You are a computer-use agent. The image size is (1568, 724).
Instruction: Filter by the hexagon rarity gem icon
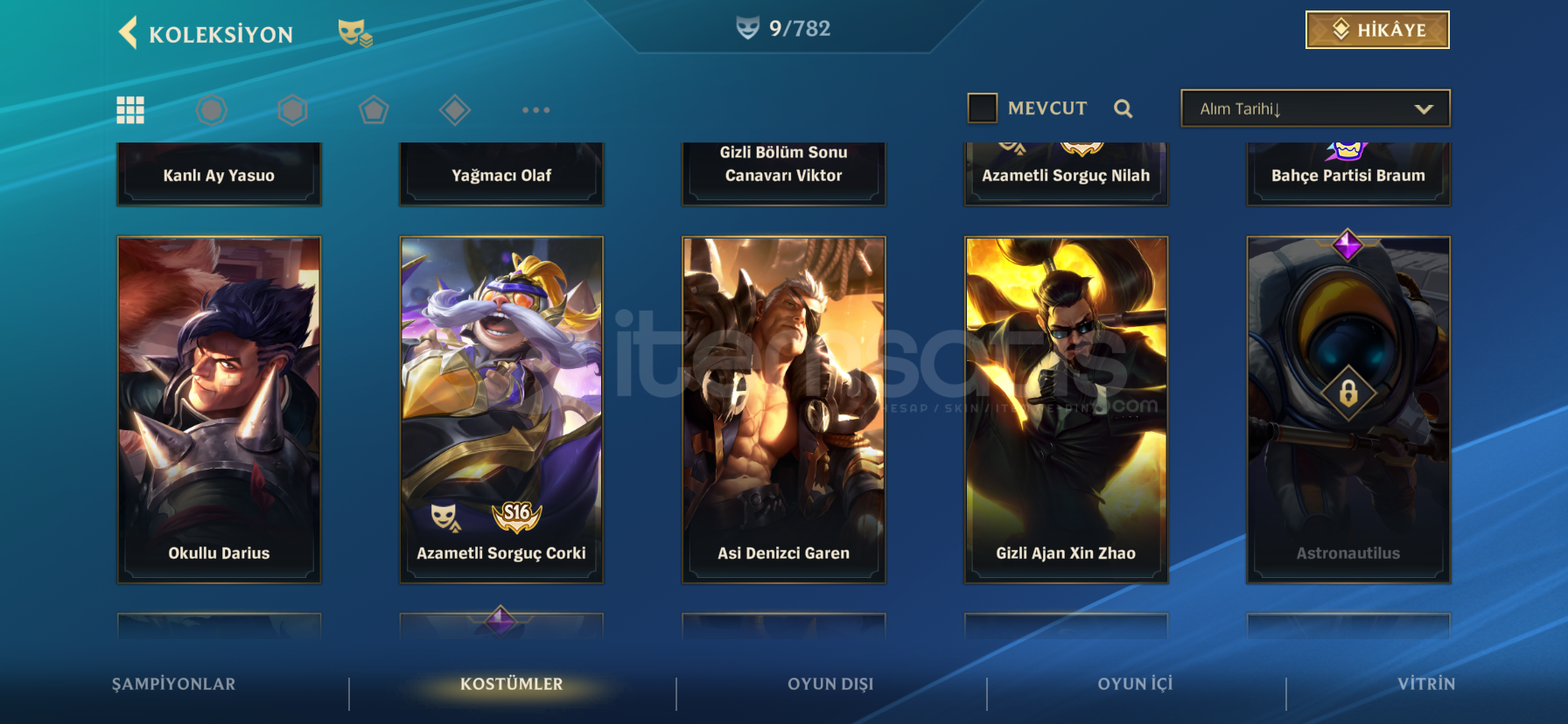coord(292,110)
